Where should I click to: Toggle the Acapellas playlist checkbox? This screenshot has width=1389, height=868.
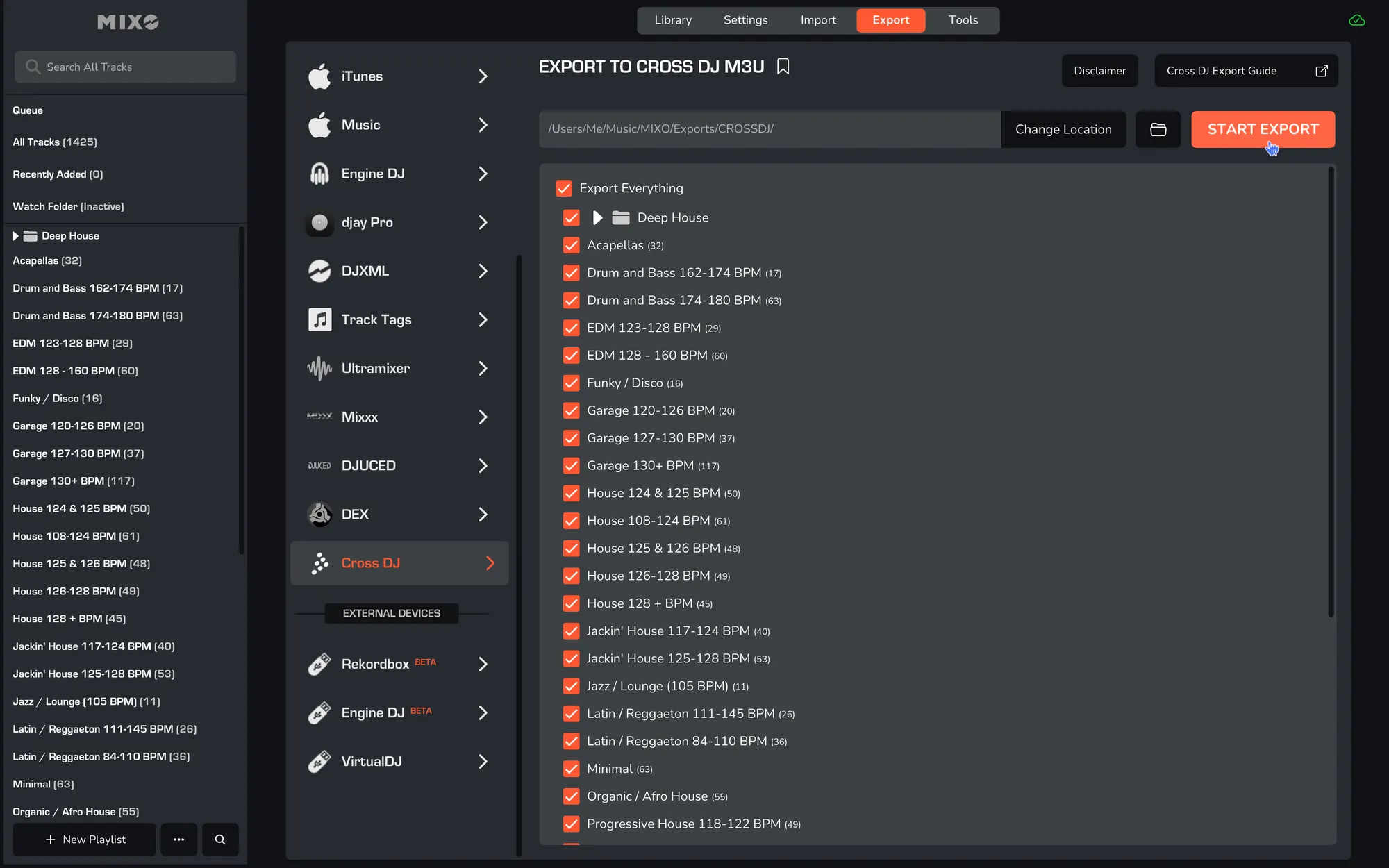coord(572,245)
